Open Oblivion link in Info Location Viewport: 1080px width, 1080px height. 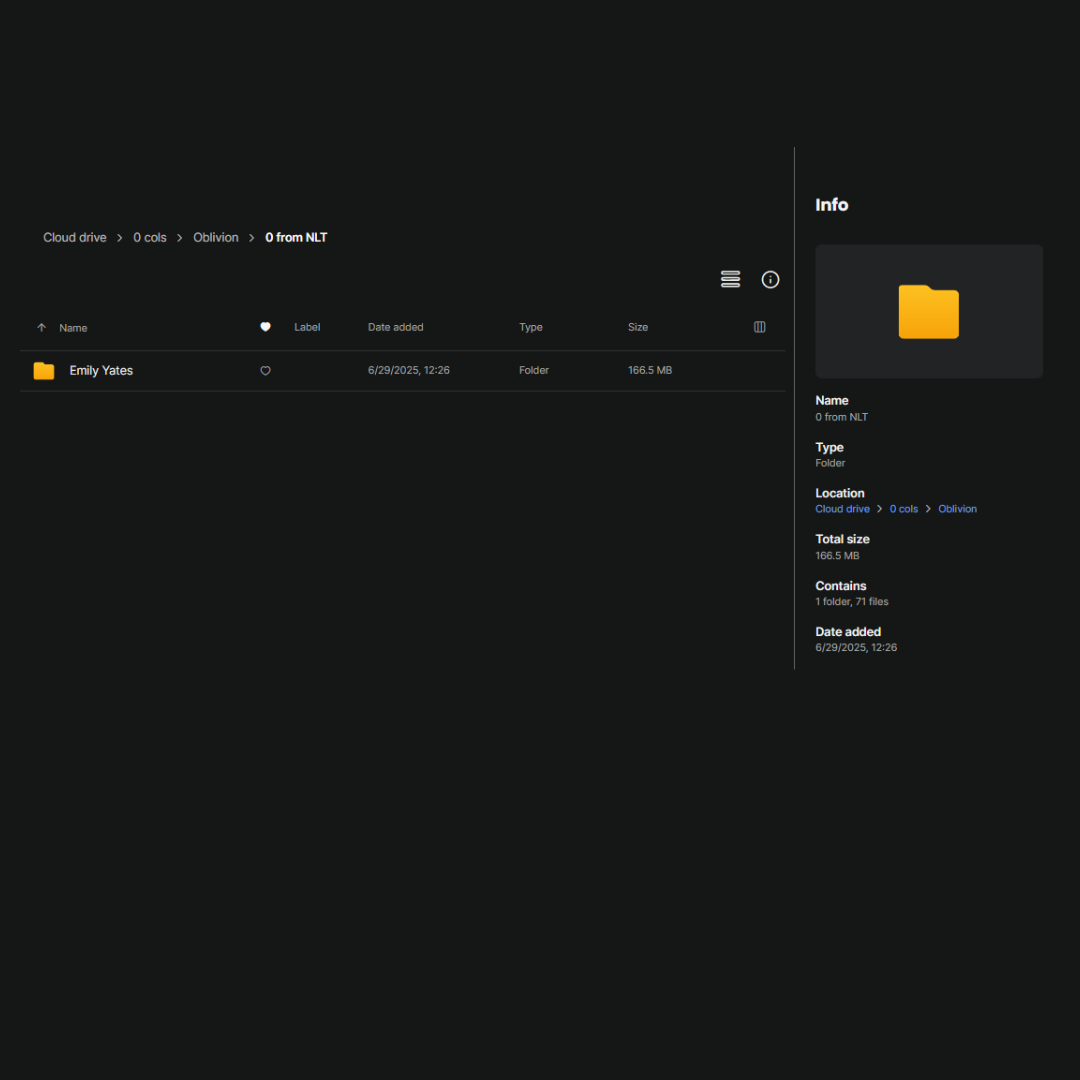pos(957,509)
